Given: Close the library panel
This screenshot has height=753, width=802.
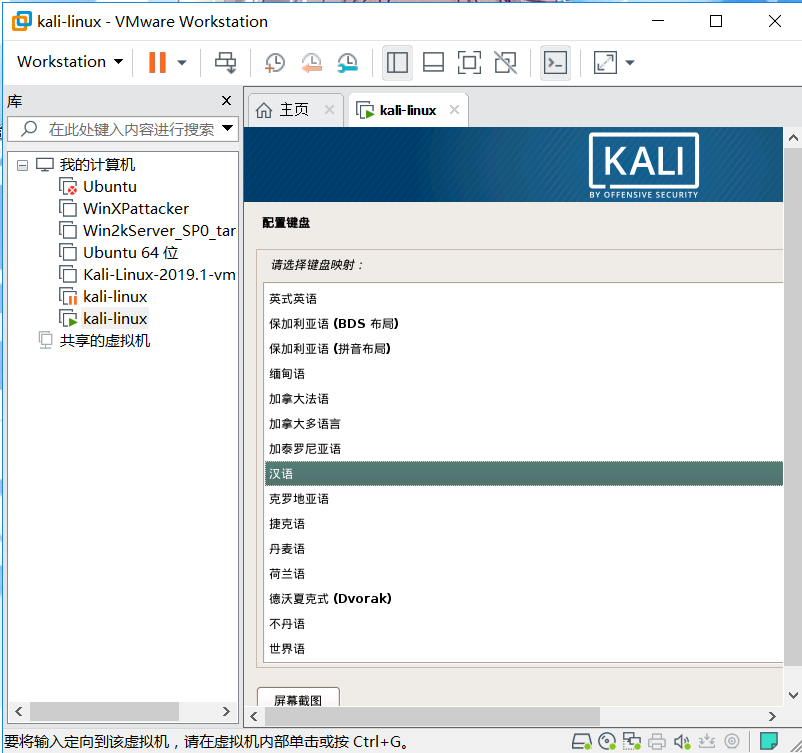Looking at the screenshot, I should 226,101.
